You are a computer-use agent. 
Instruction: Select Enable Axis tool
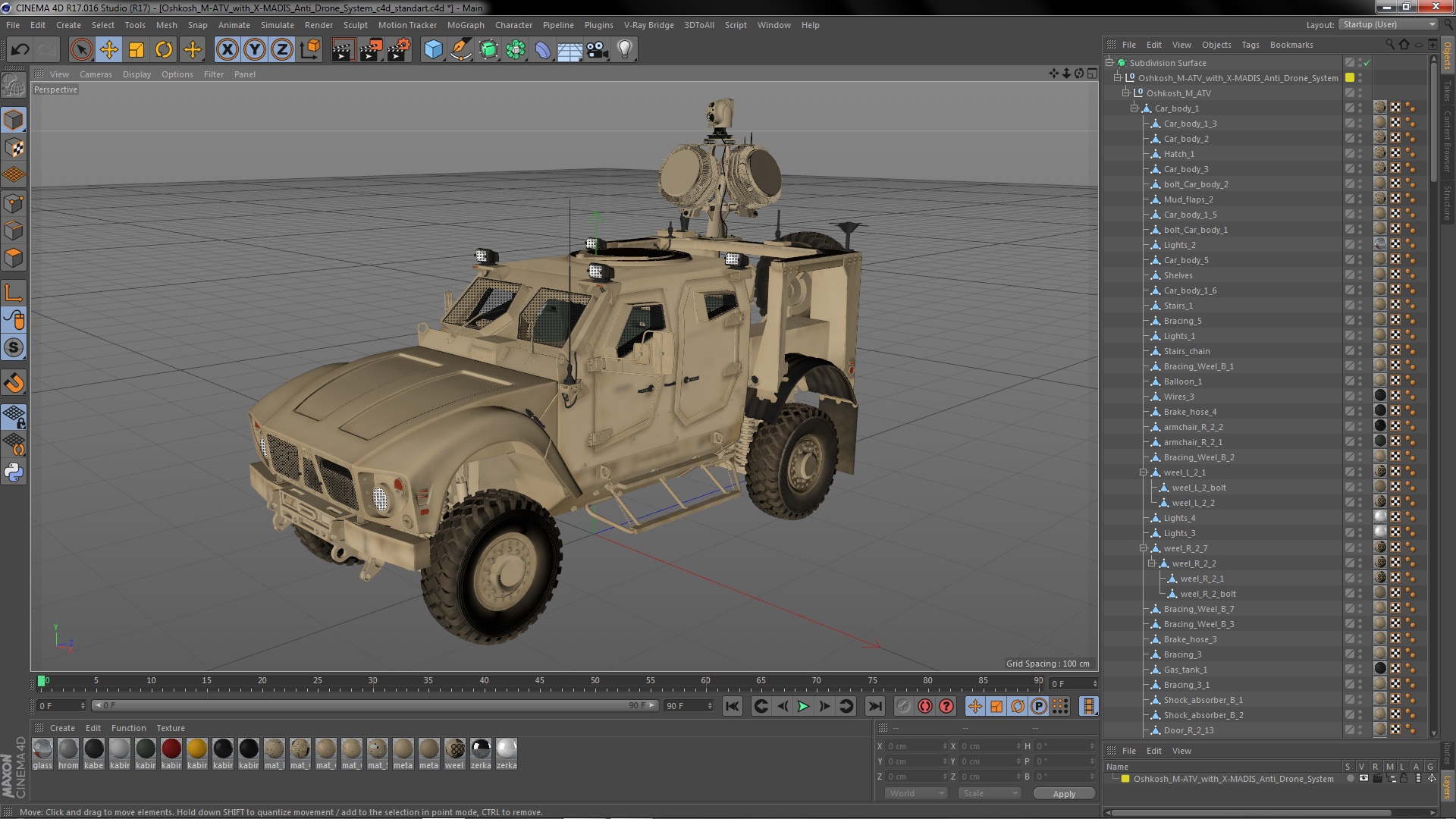14,293
